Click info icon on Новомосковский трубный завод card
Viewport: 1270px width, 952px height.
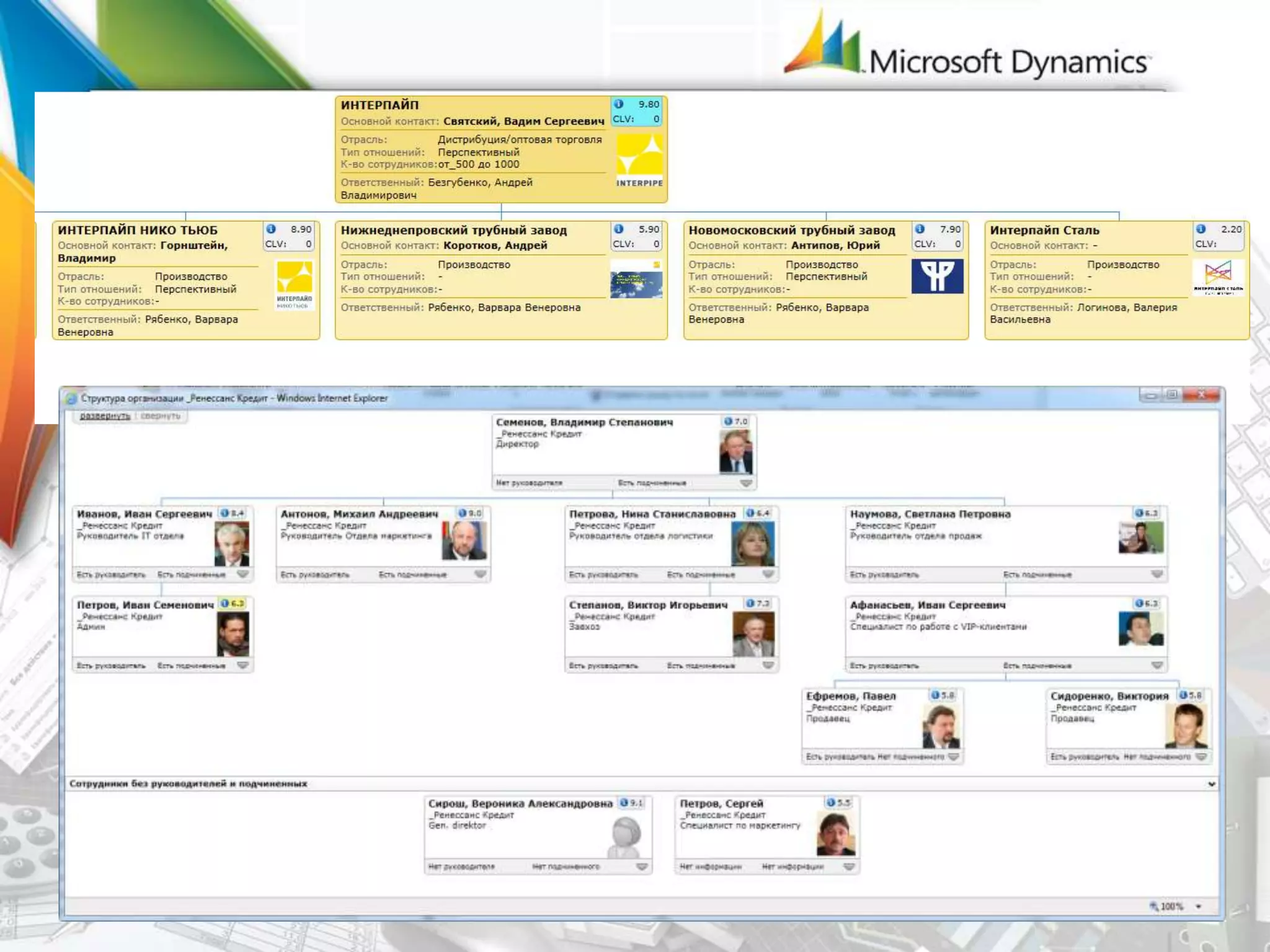920,229
